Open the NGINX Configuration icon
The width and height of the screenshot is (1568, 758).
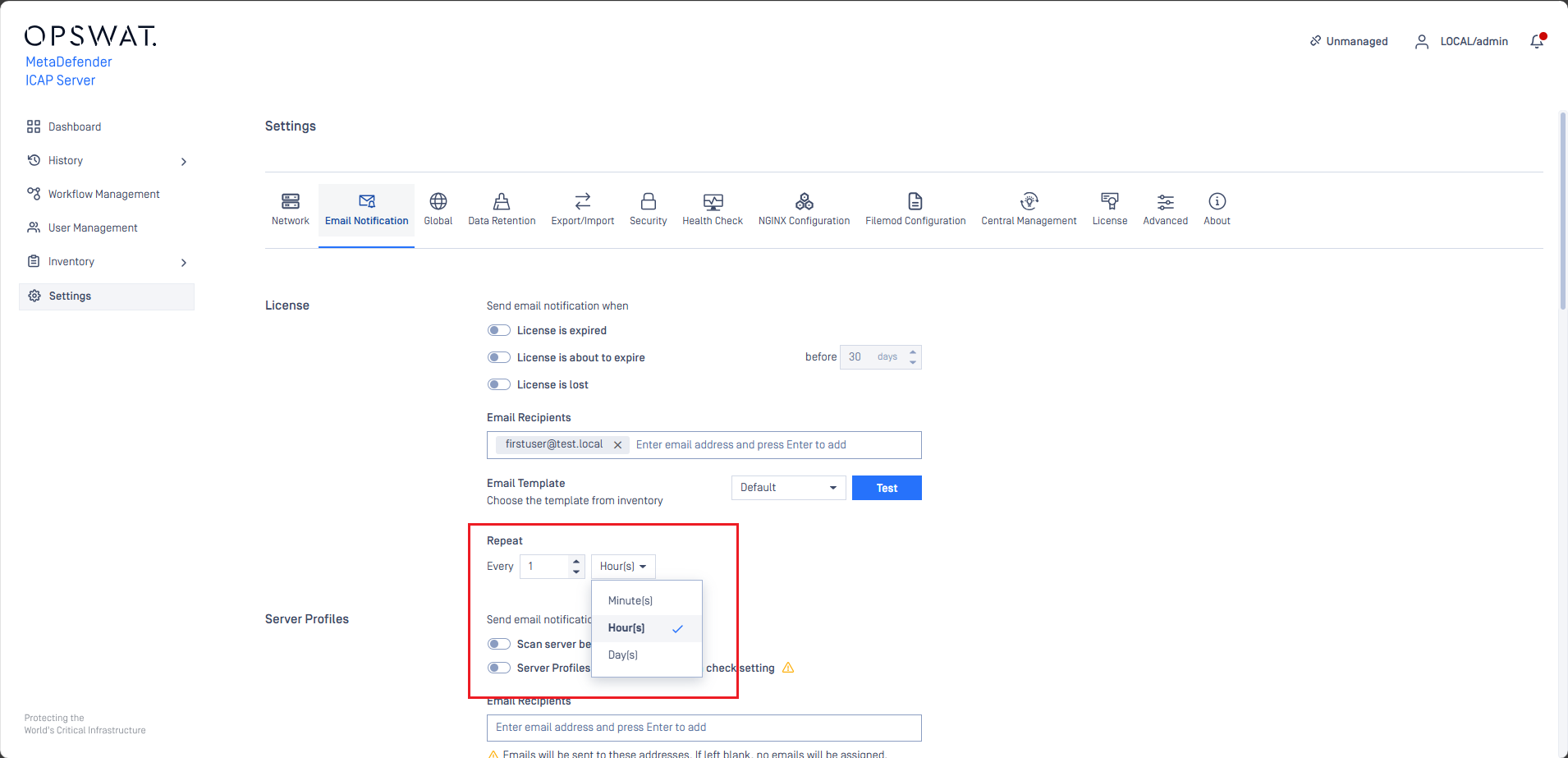805,201
